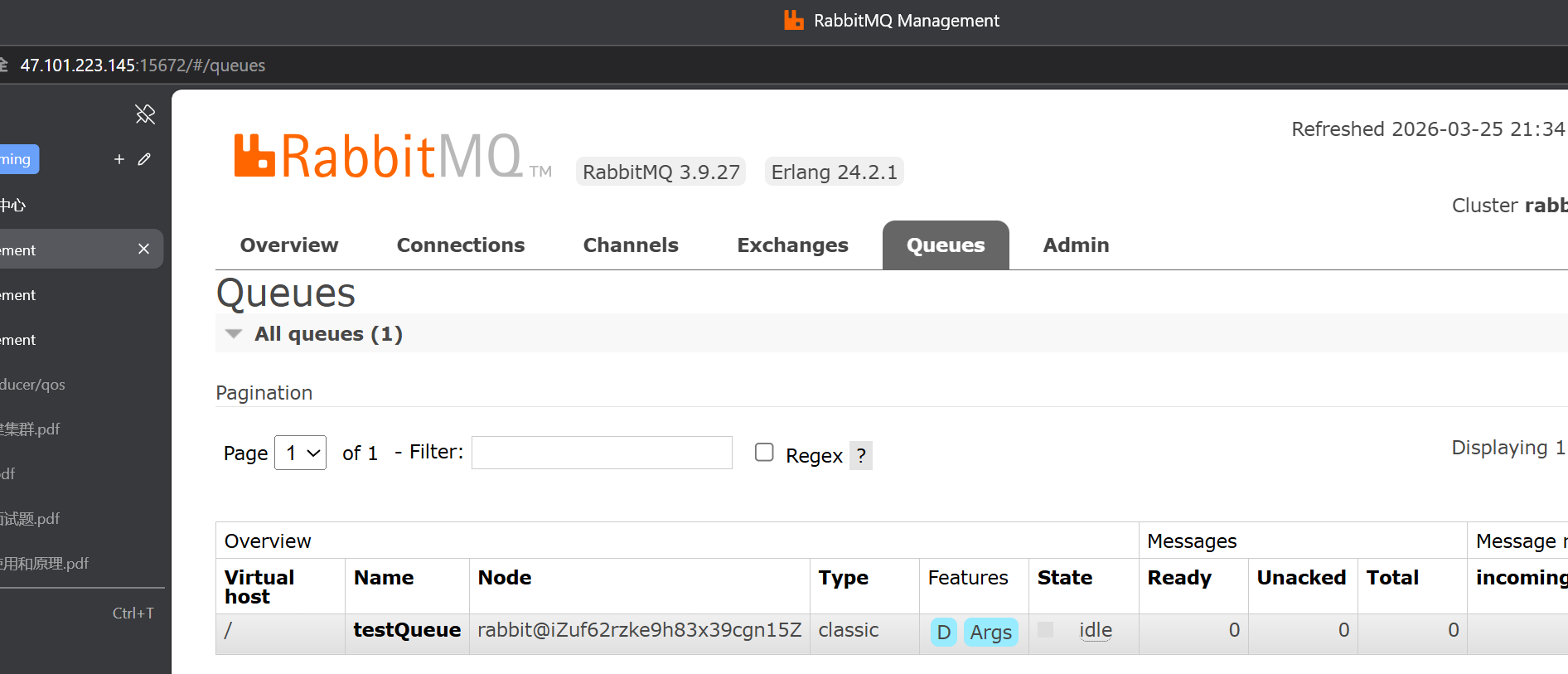Sort by the Virtual host column
Screen dimensions: 1568x674
point(259,587)
